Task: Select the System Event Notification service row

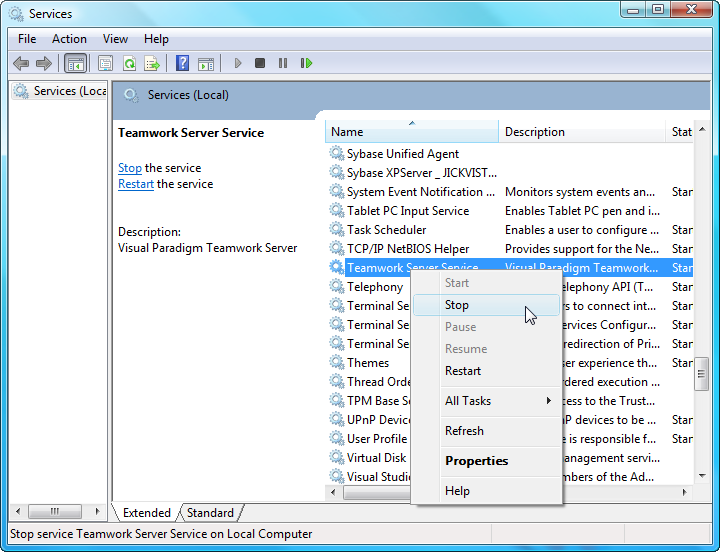Action: point(511,192)
